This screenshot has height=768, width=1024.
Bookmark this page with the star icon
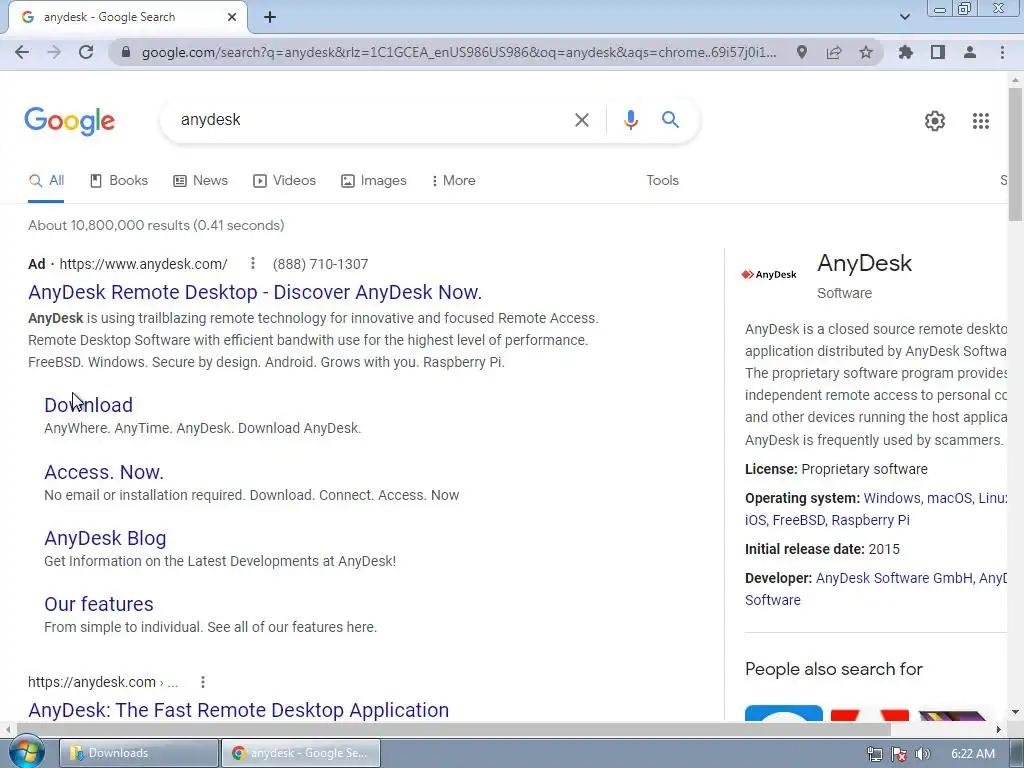click(866, 52)
